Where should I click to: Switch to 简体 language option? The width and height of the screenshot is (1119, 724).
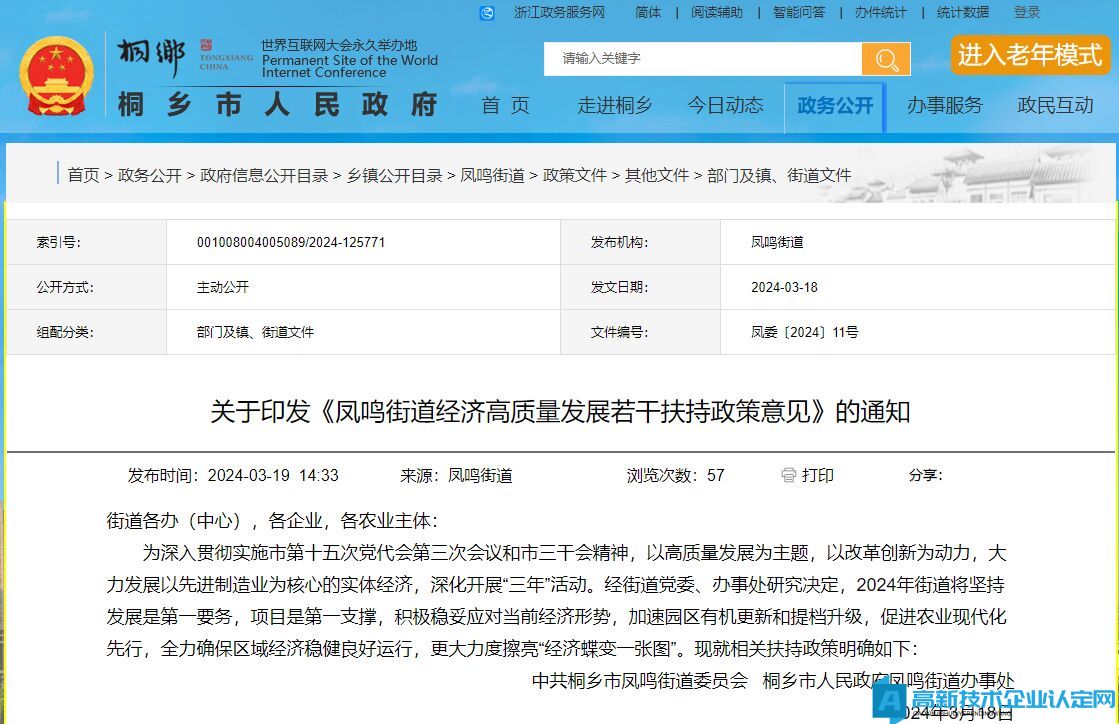tap(648, 12)
